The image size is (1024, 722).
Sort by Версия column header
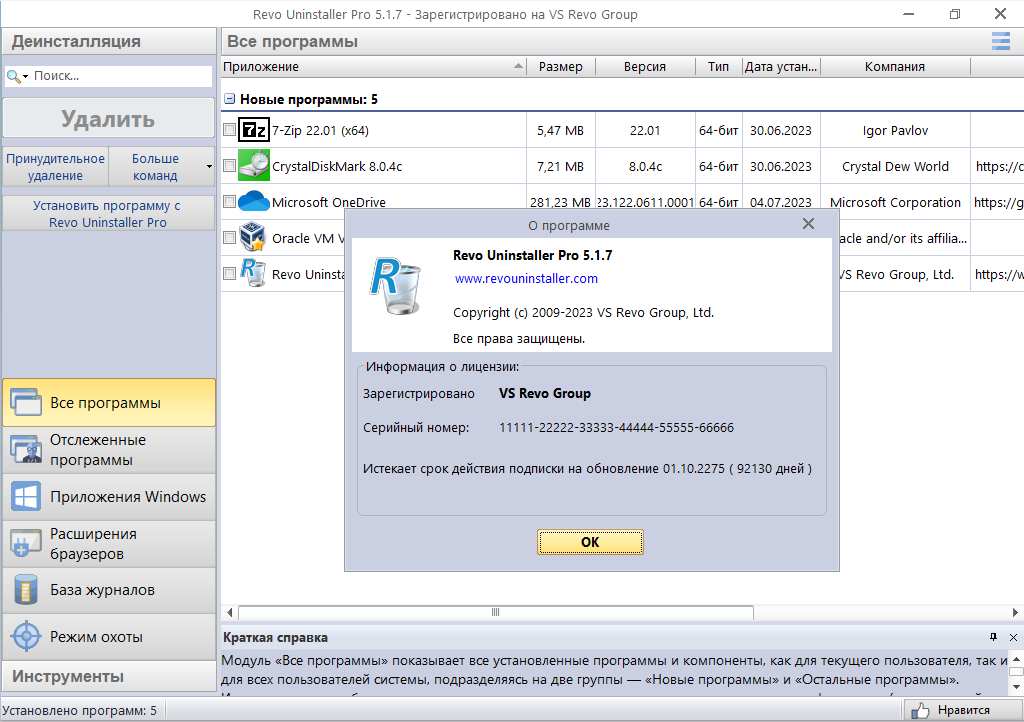pyautogui.click(x=645, y=67)
